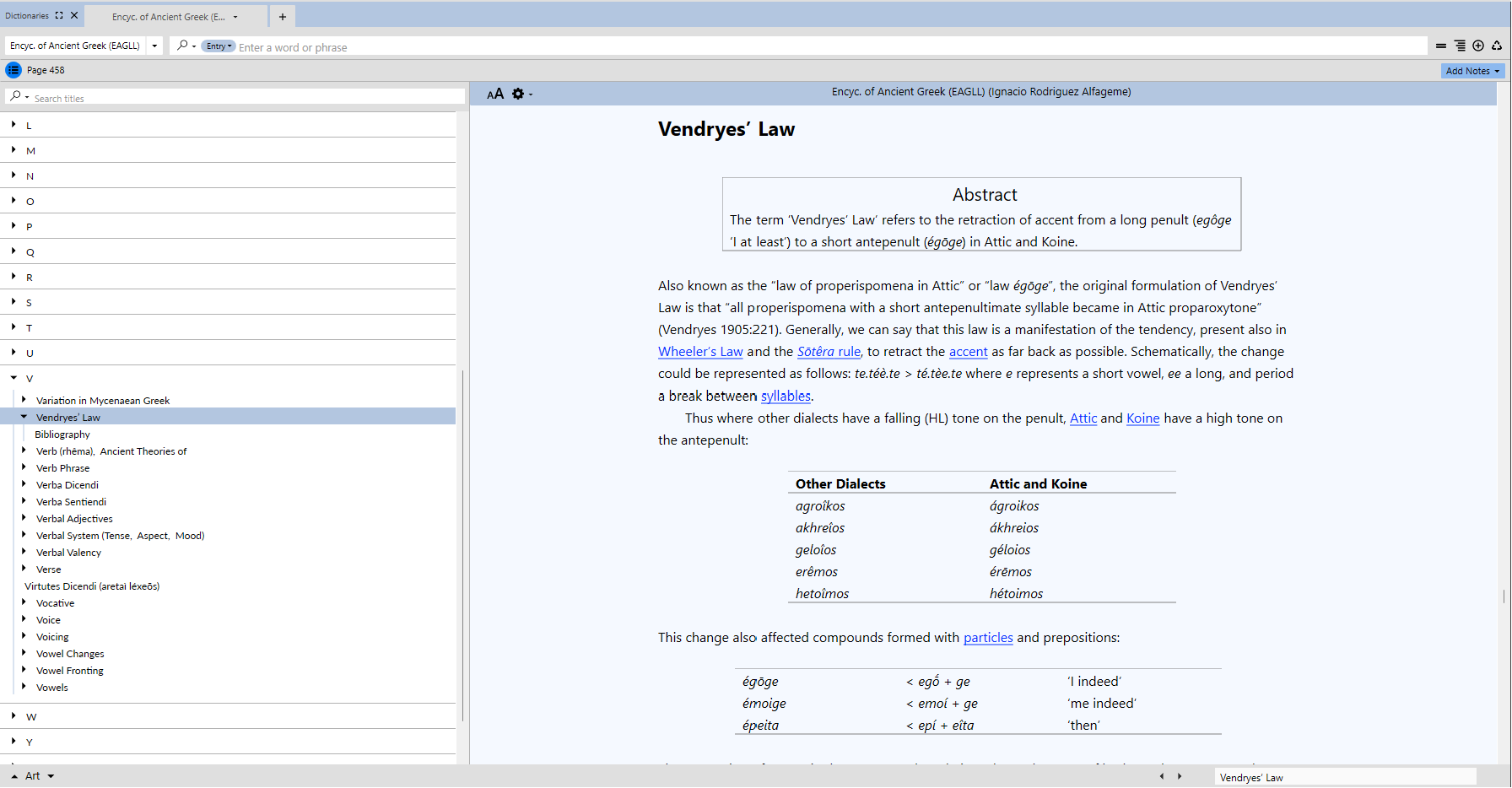Expand the O section

coord(13,201)
